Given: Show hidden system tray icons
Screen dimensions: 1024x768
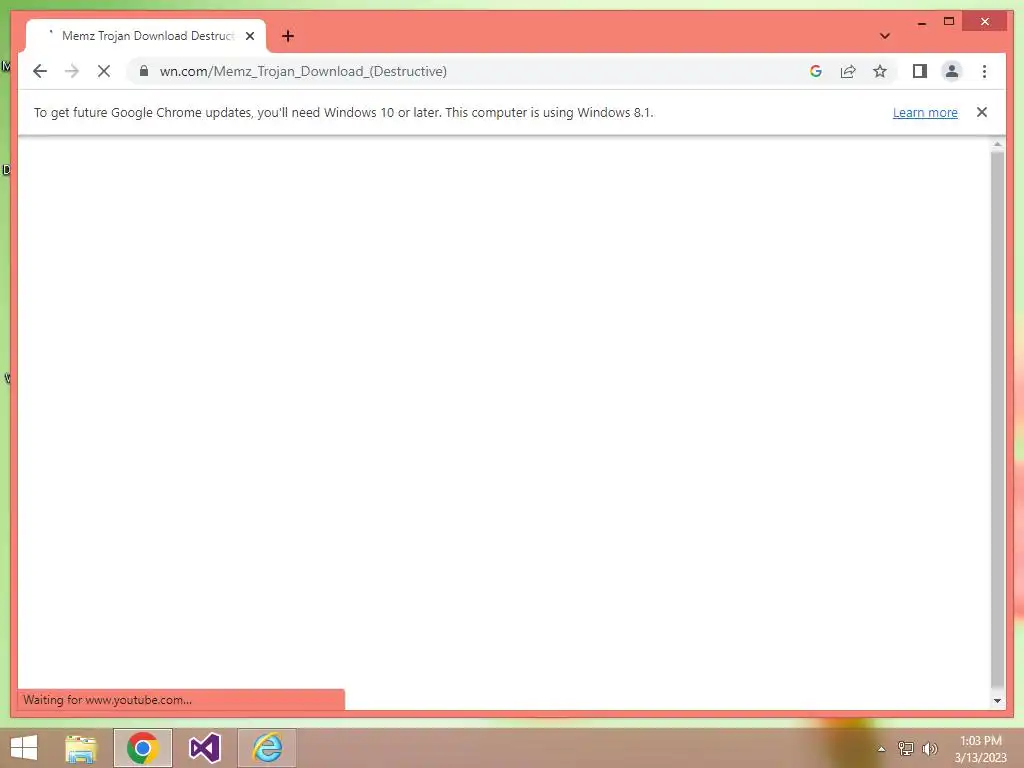Looking at the screenshot, I should click(x=882, y=749).
